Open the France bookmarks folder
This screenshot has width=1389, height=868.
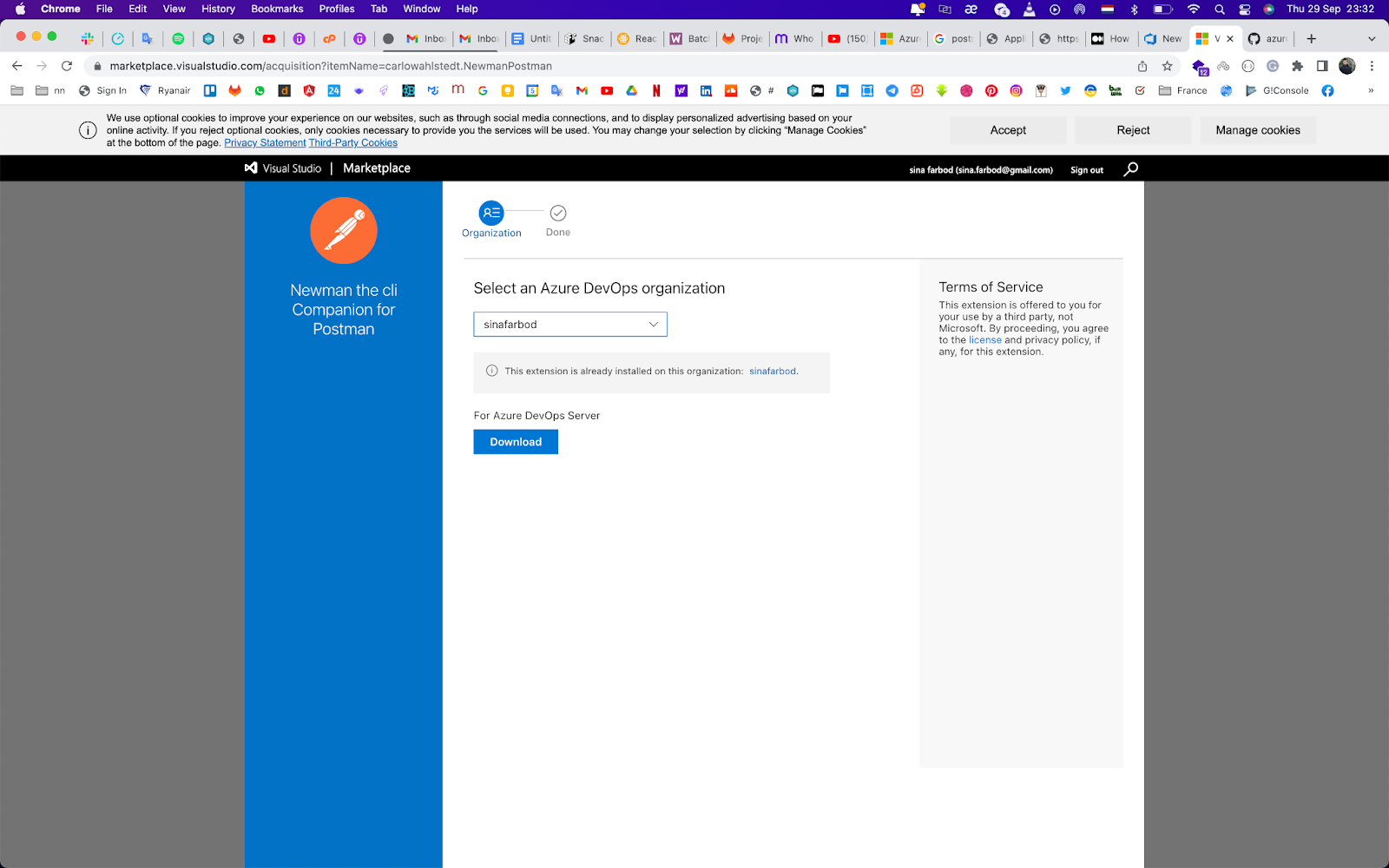1182,90
